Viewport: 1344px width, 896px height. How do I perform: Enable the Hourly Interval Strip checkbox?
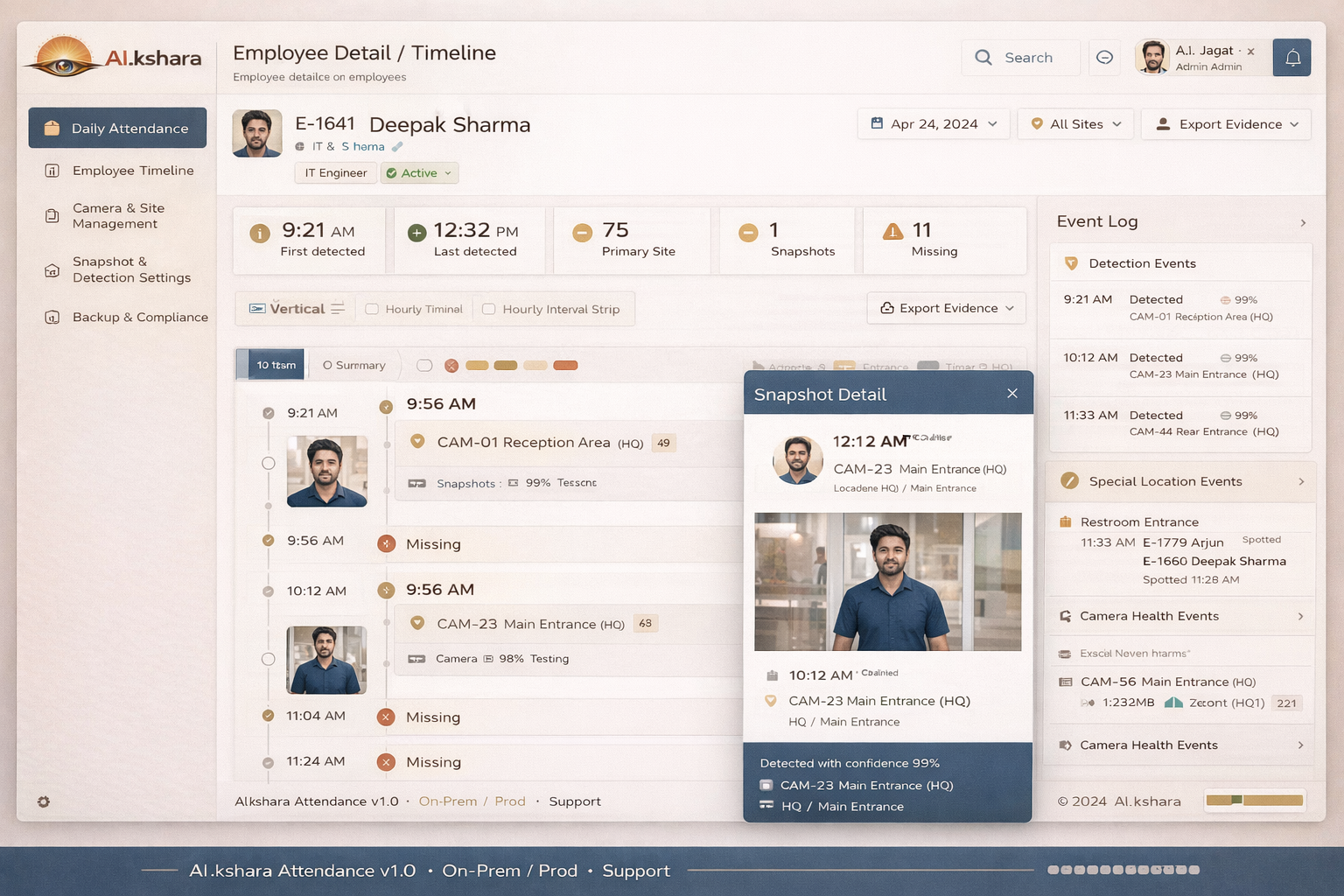point(489,309)
